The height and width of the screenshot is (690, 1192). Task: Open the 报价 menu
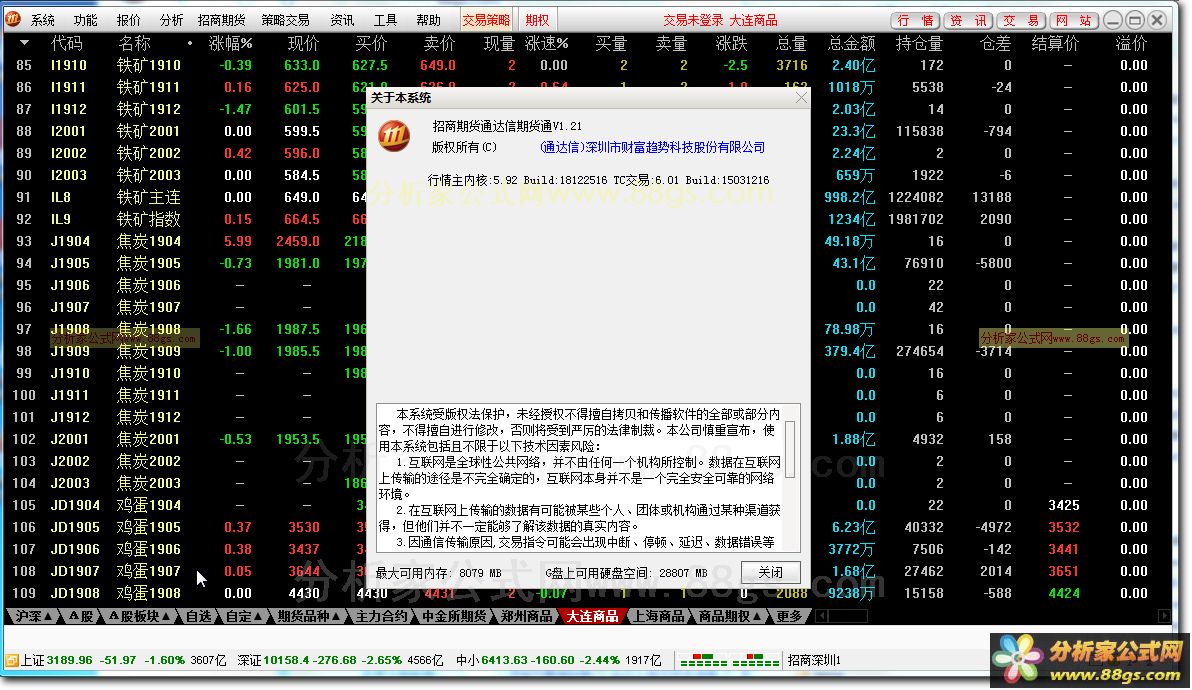pos(128,21)
